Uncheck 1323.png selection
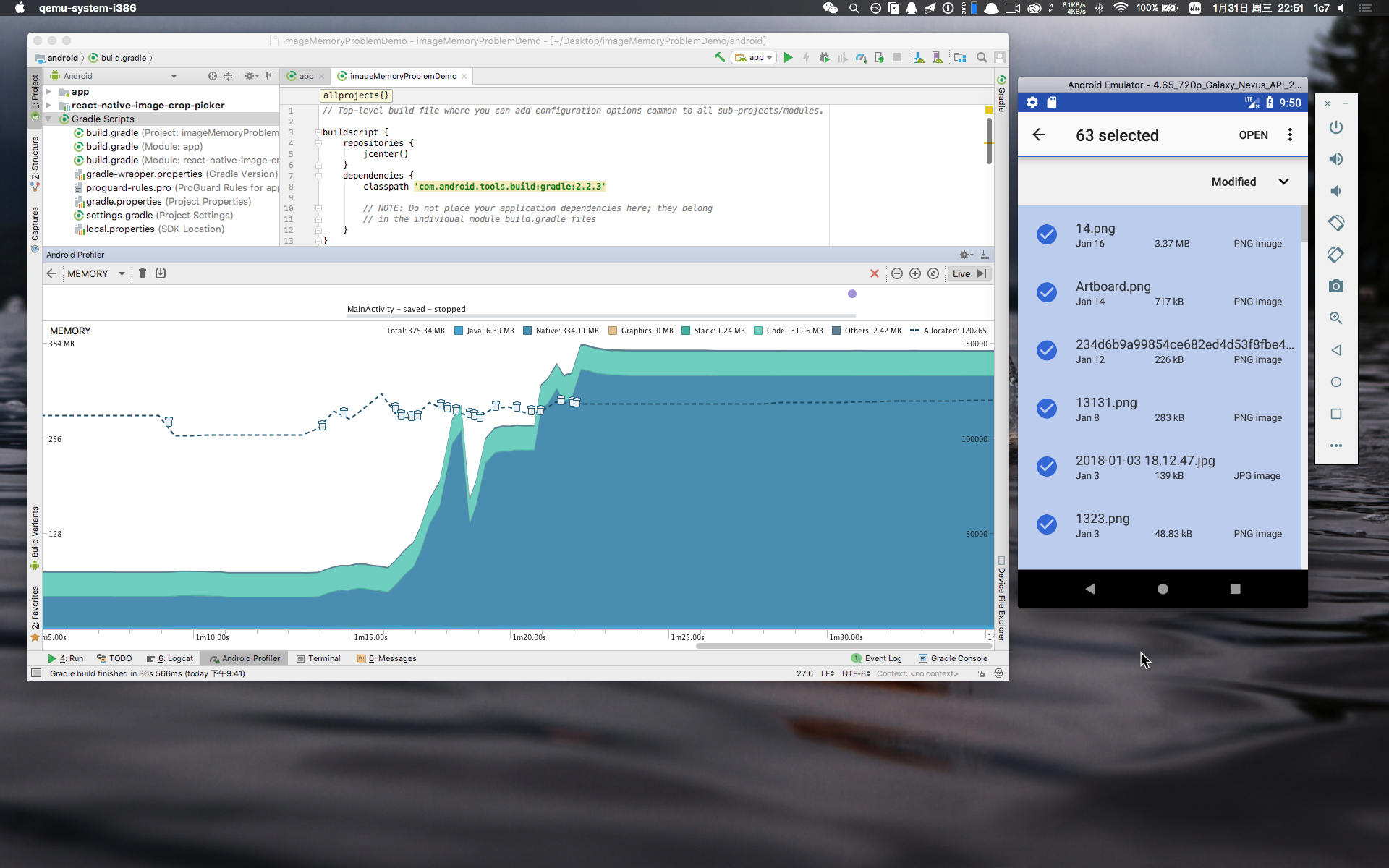The width and height of the screenshot is (1389, 868). [x=1047, y=524]
